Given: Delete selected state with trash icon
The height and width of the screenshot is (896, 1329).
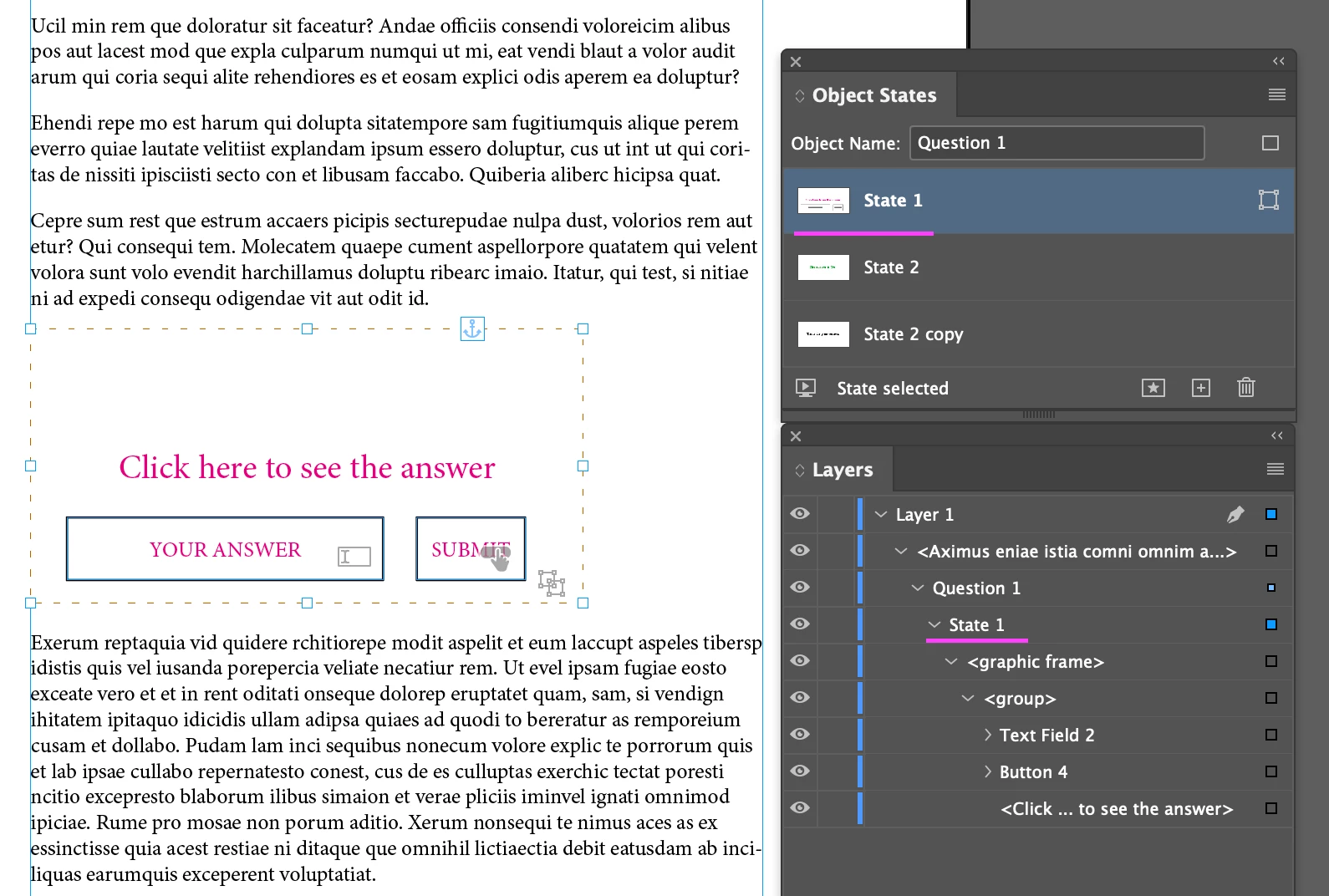Looking at the screenshot, I should point(1246,387).
